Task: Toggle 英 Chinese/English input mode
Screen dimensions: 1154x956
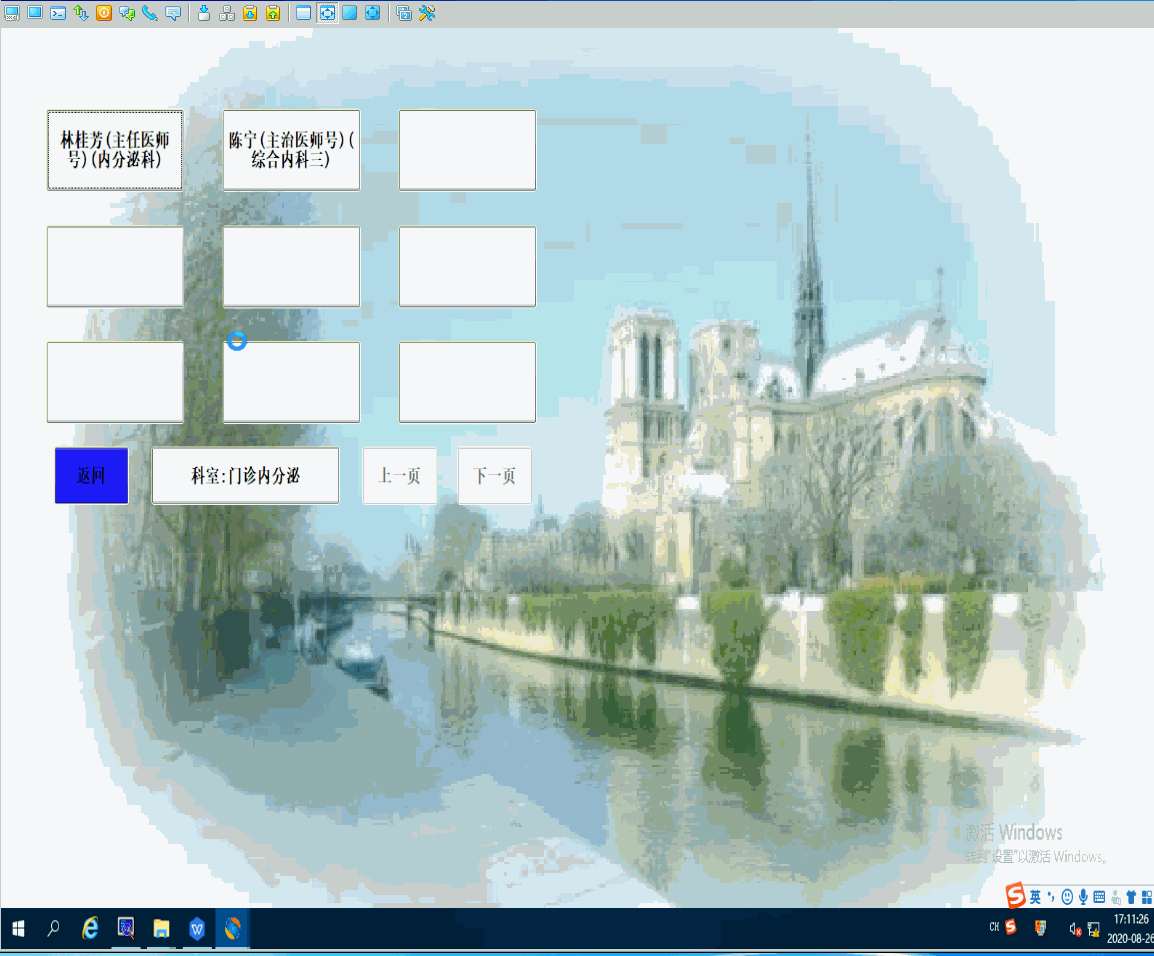Action: [1036, 896]
